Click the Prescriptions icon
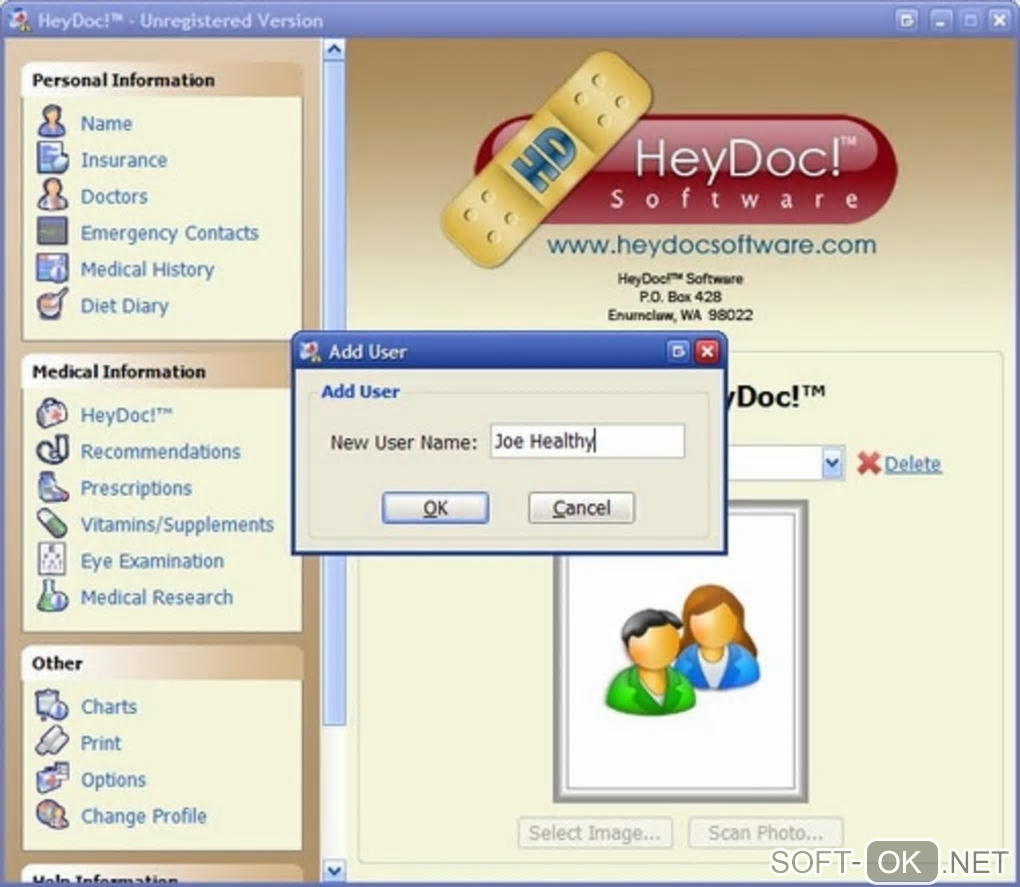Screen dimensions: 1020x887 point(52,486)
